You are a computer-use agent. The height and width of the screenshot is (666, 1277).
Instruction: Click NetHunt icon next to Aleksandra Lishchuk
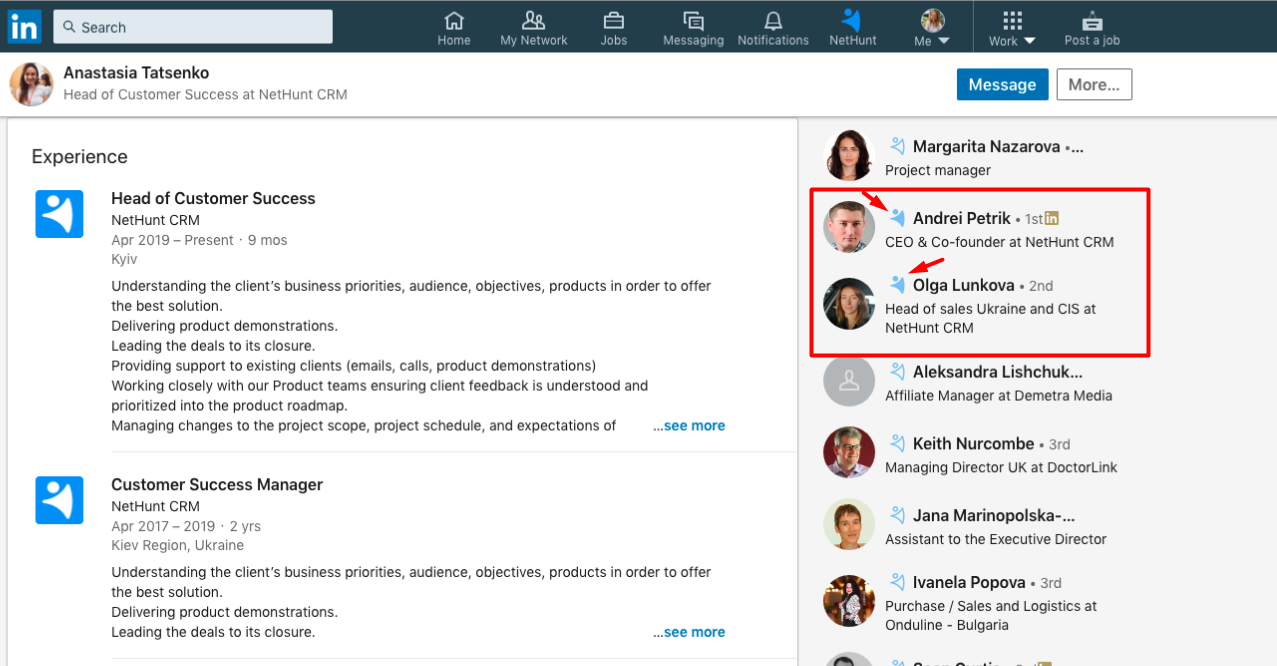(x=897, y=372)
